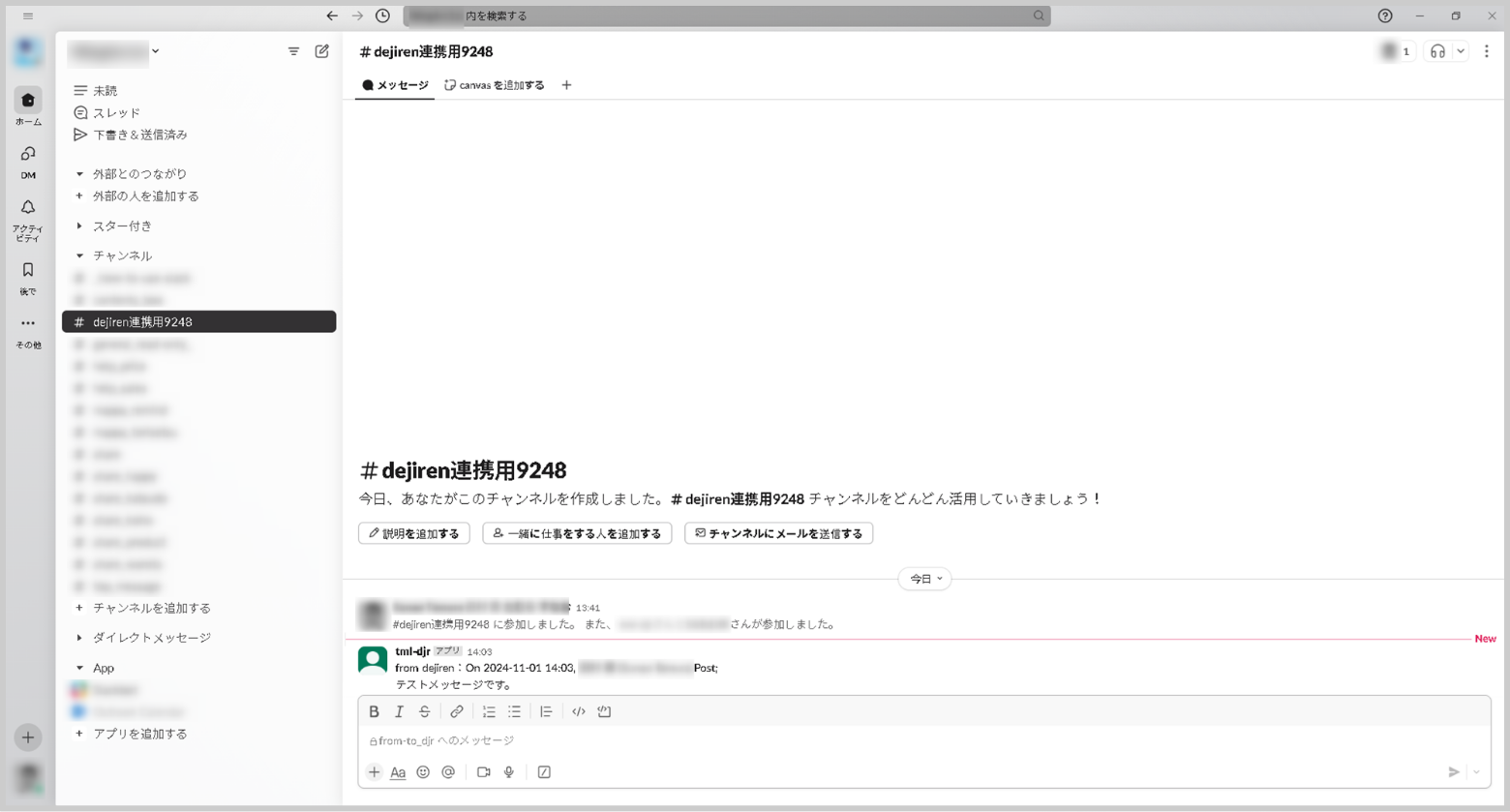Open the huddle options chevron
The width and height of the screenshot is (1510, 812).
point(1461,51)
